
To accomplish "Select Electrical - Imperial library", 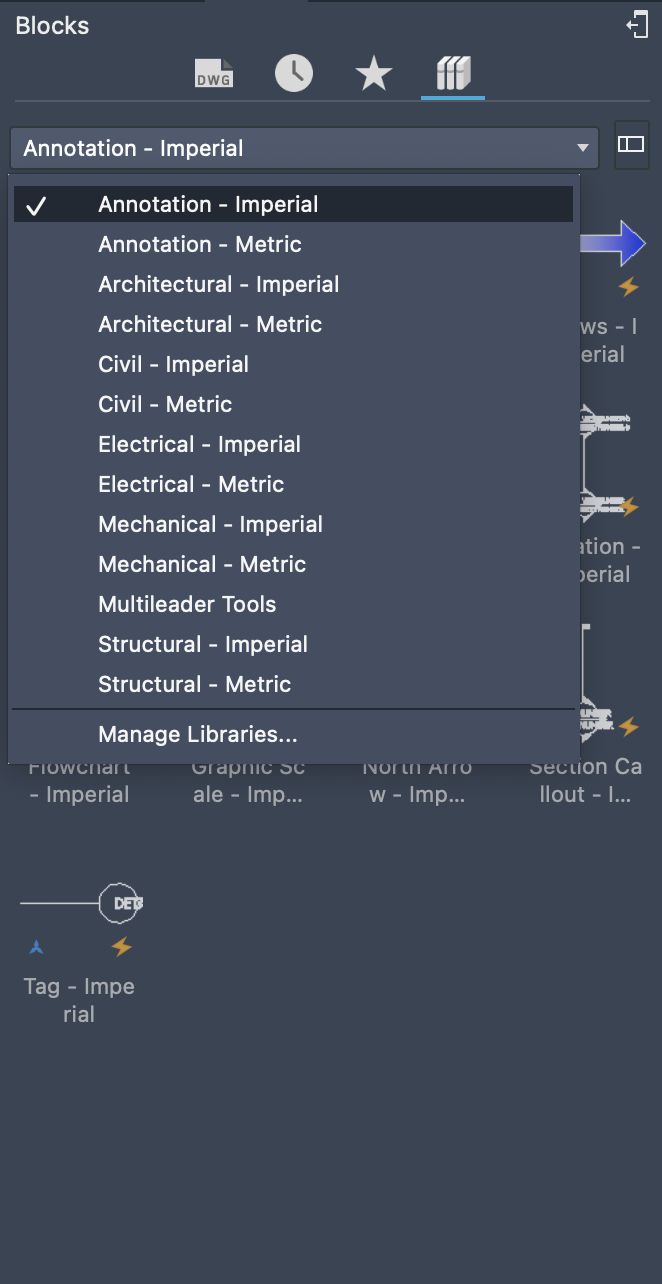I will click(x=199, y=445).
